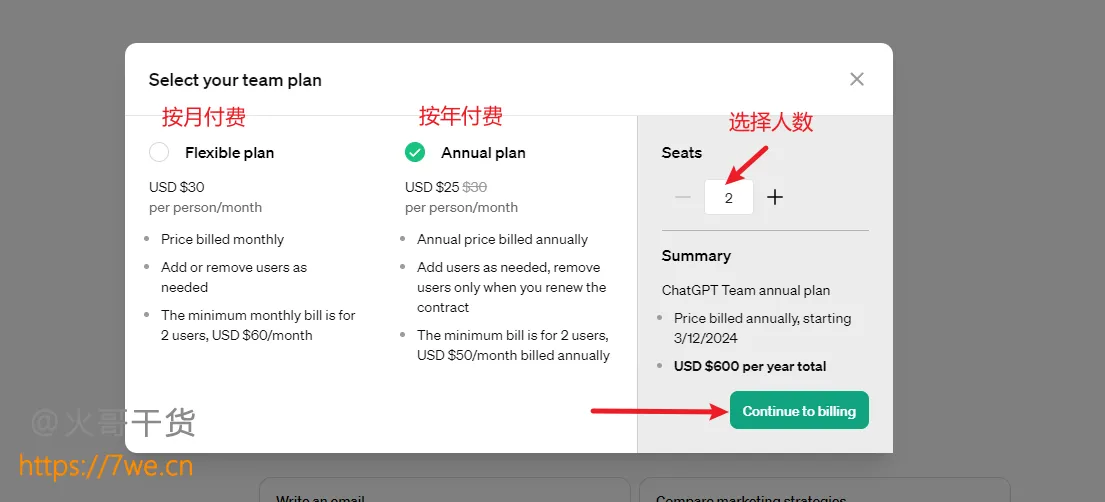Image resolution: width=1105 pixels, height=502 pixels.
Task: Click the Annual plan label text
Action: click(x=483, y=153)
